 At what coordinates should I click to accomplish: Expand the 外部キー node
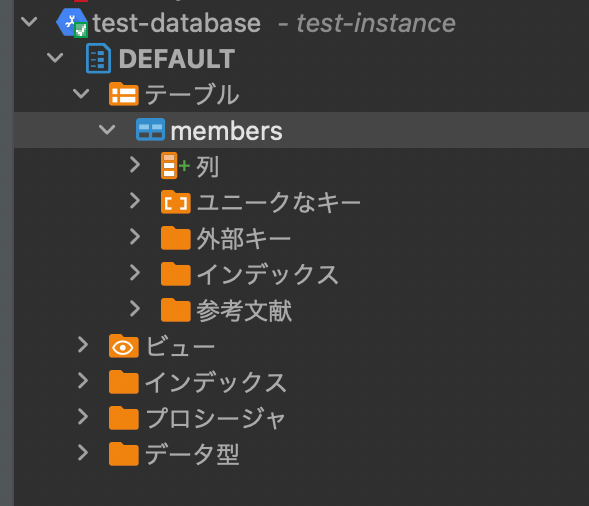tap(135, 237)
